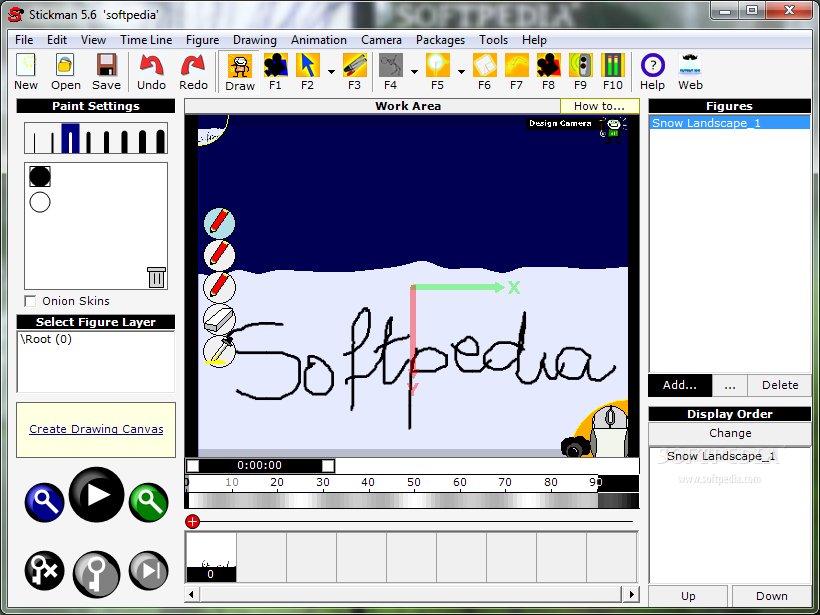Image resolution: width=820 pixels, height=615 pixels.
Task: Click the frame strip scroll right arrow
Action: click(631, 594)
